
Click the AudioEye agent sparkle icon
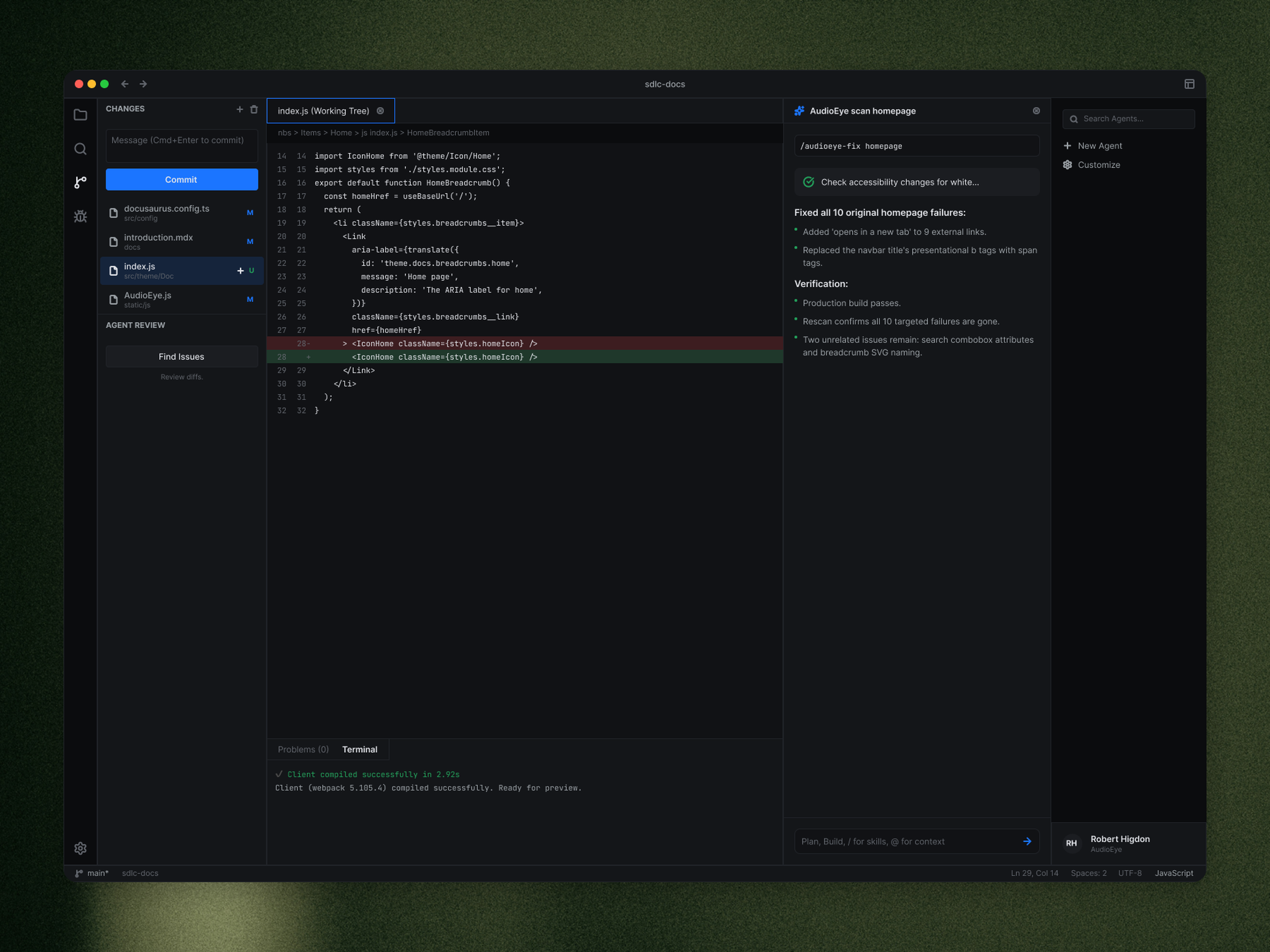point(799,111)
